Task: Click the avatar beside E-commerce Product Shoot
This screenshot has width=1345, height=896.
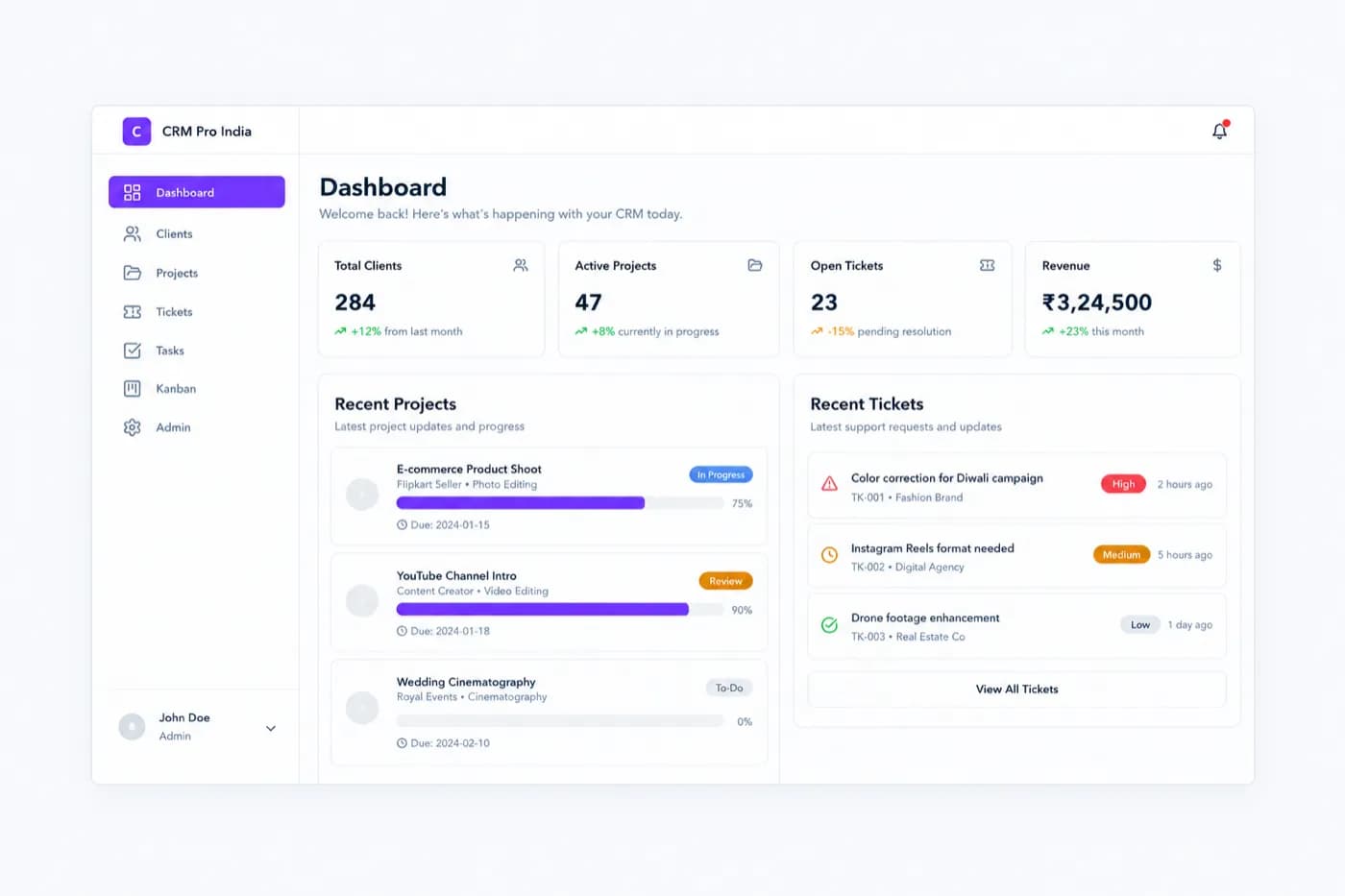Action: click(x=362, y=495)
